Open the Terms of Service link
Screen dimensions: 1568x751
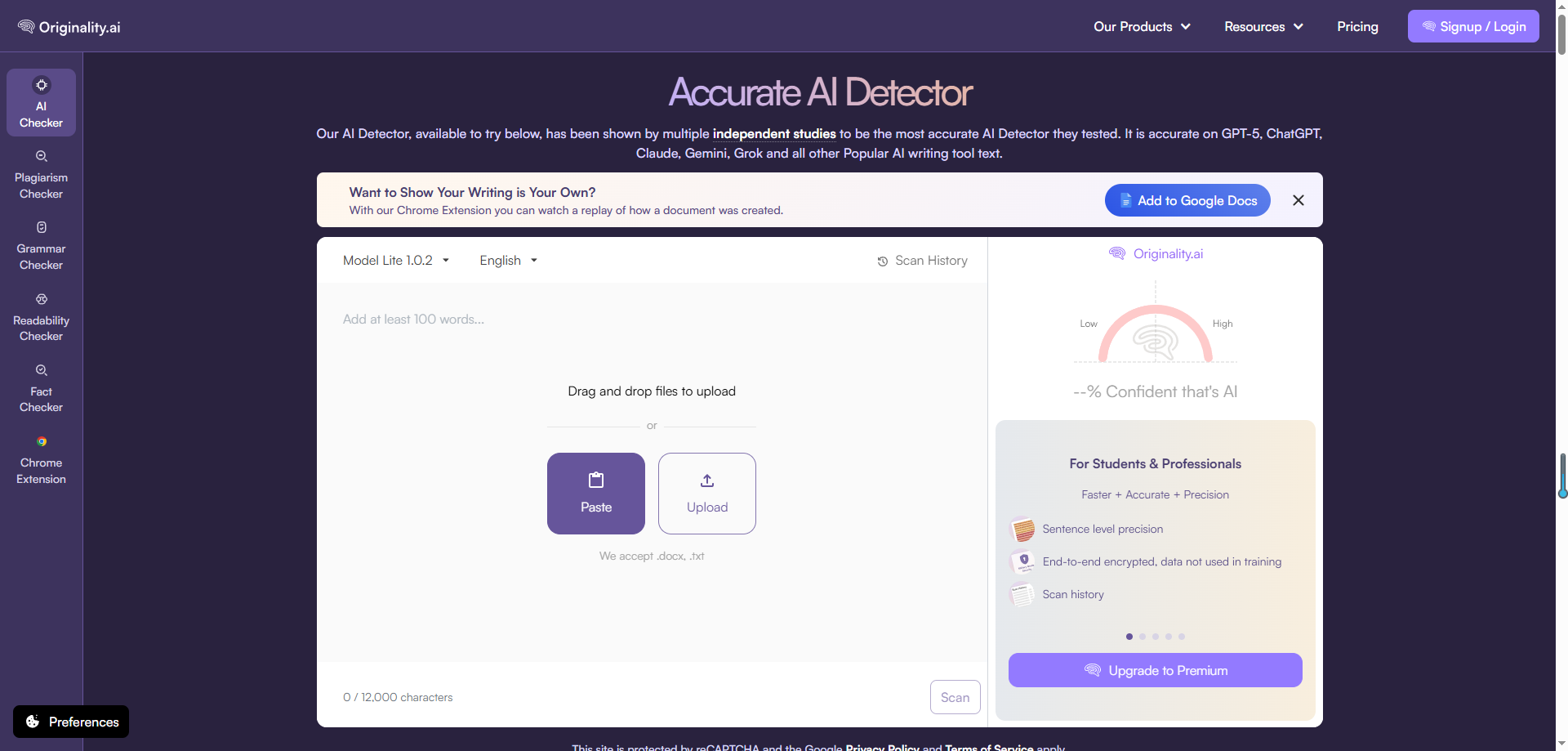(989, 747)
